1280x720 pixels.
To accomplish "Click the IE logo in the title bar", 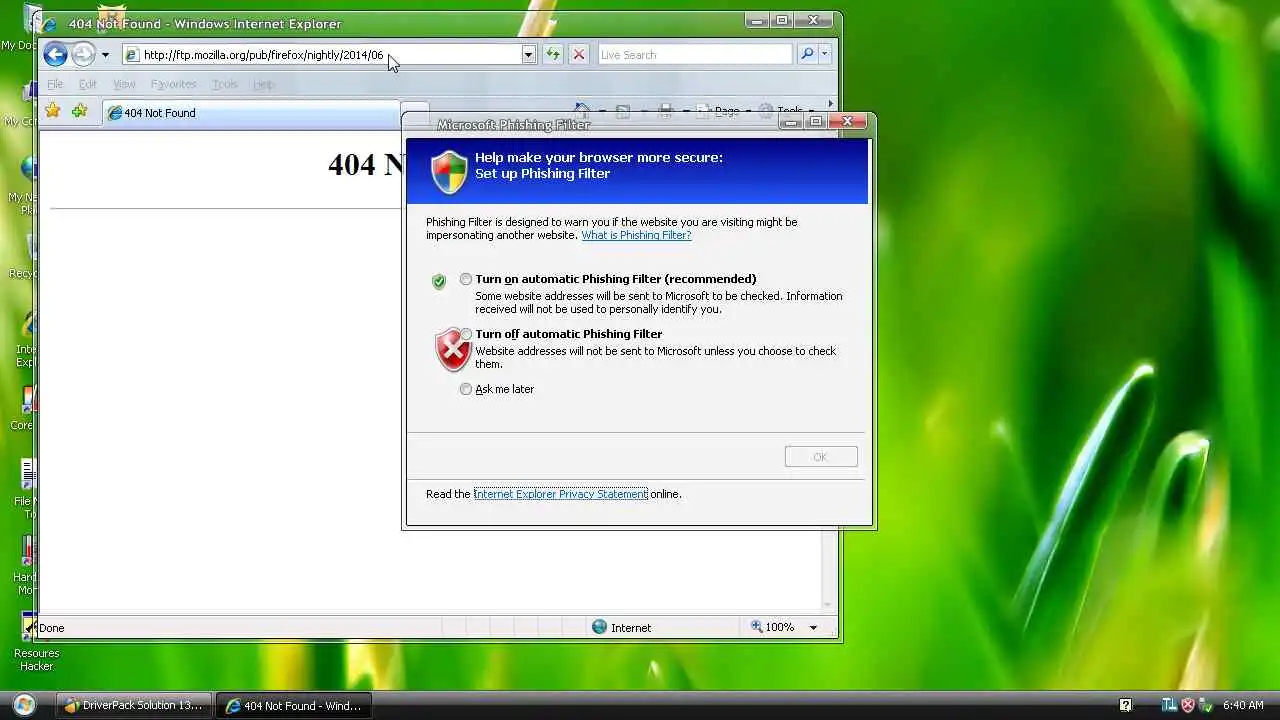I will coord(50,24).
